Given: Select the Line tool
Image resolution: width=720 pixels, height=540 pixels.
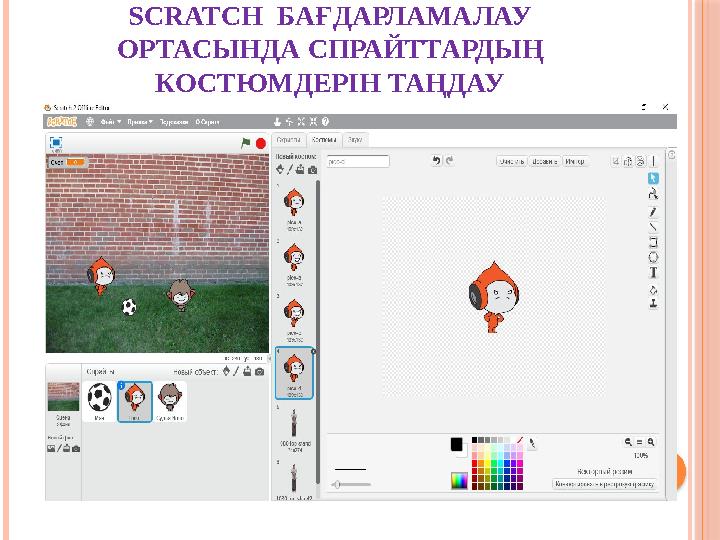Looking at the screenshot, I should (x=653, y=227).
